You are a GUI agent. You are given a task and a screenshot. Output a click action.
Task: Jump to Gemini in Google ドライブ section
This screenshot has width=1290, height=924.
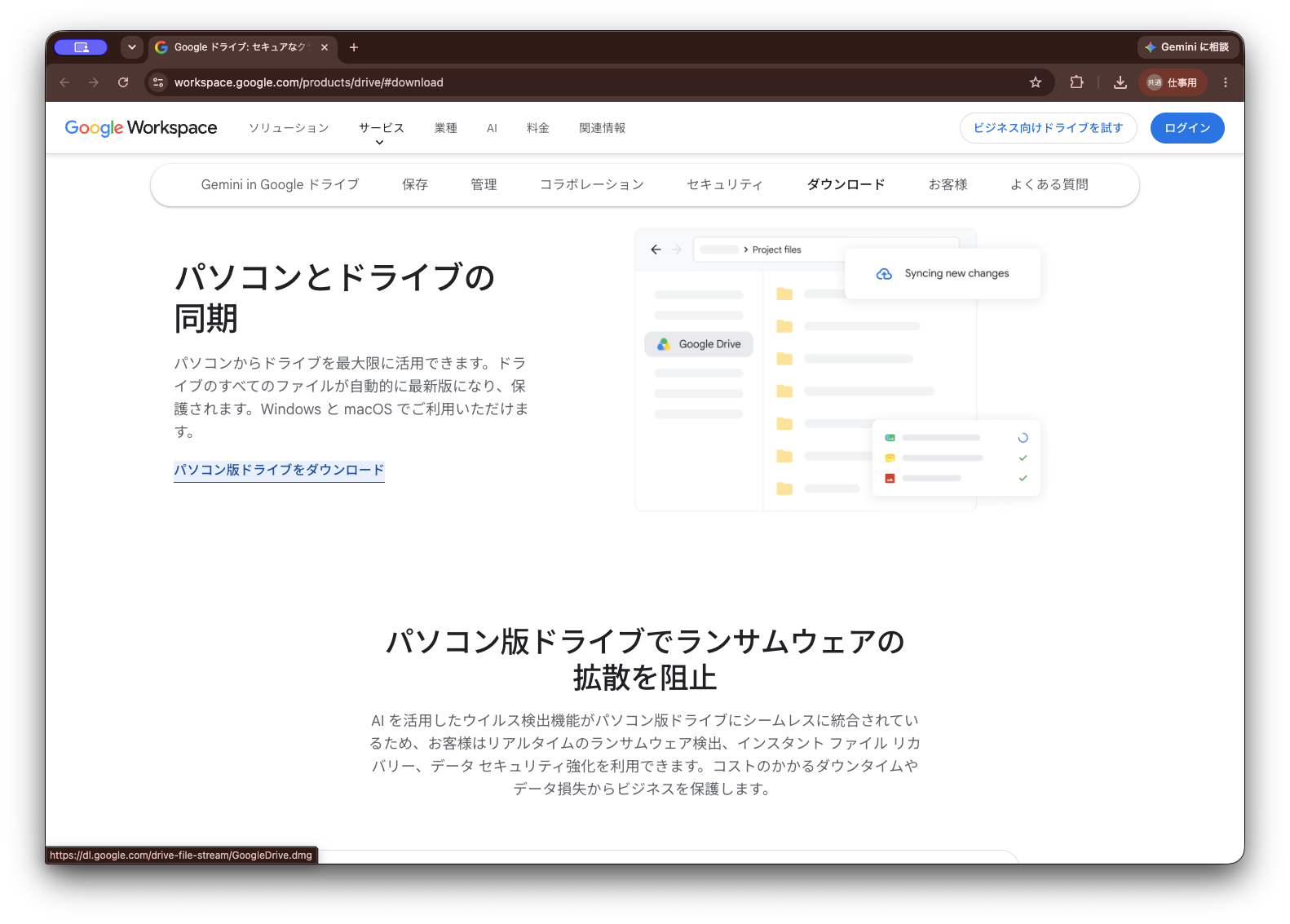click(x=280, y=185)
